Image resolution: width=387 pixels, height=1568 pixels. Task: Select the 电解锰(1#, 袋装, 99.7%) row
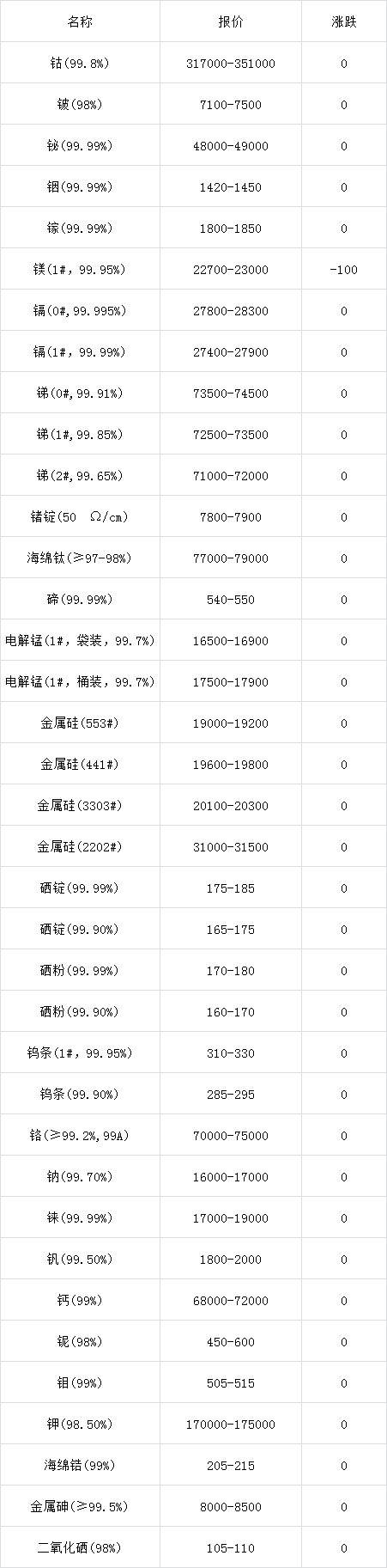193,641
